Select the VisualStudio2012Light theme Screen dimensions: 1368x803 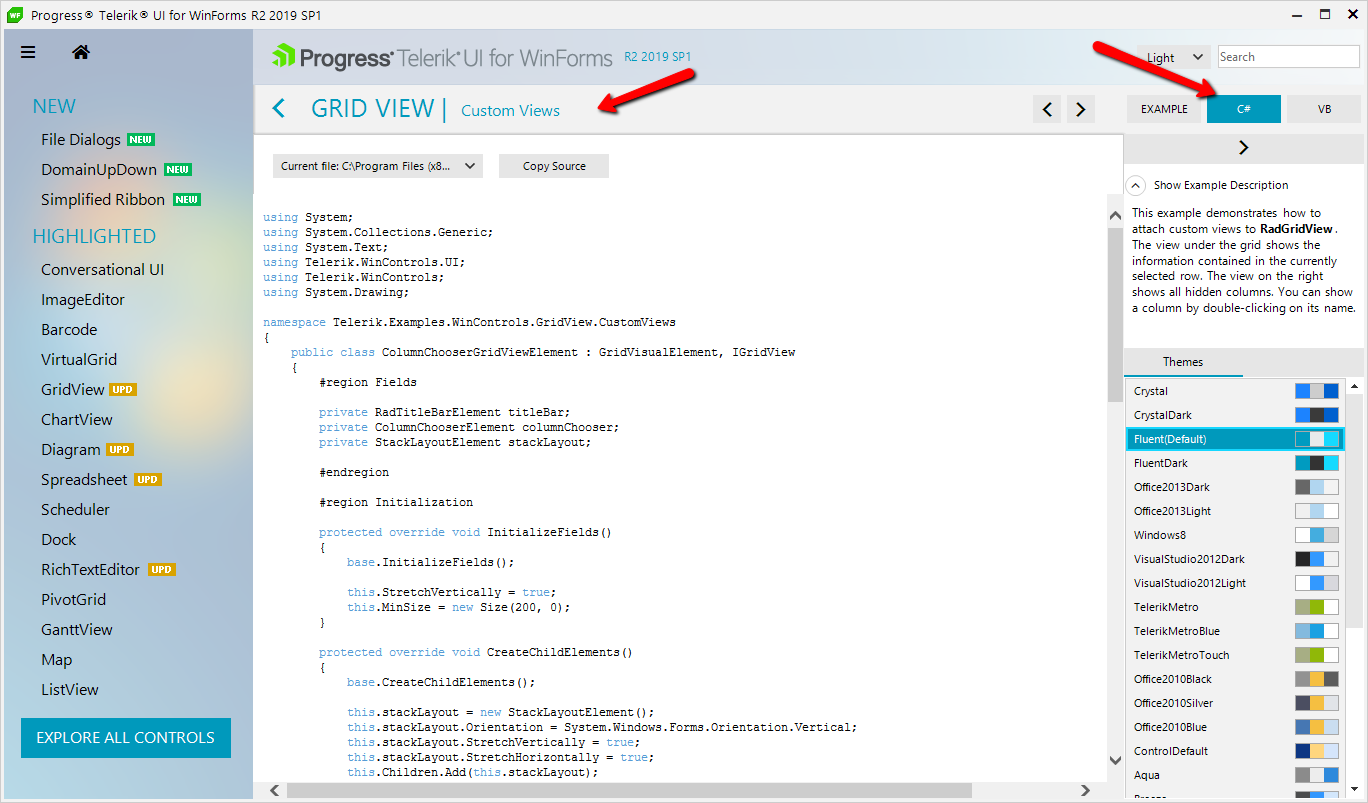click(x=1236, y=583)
